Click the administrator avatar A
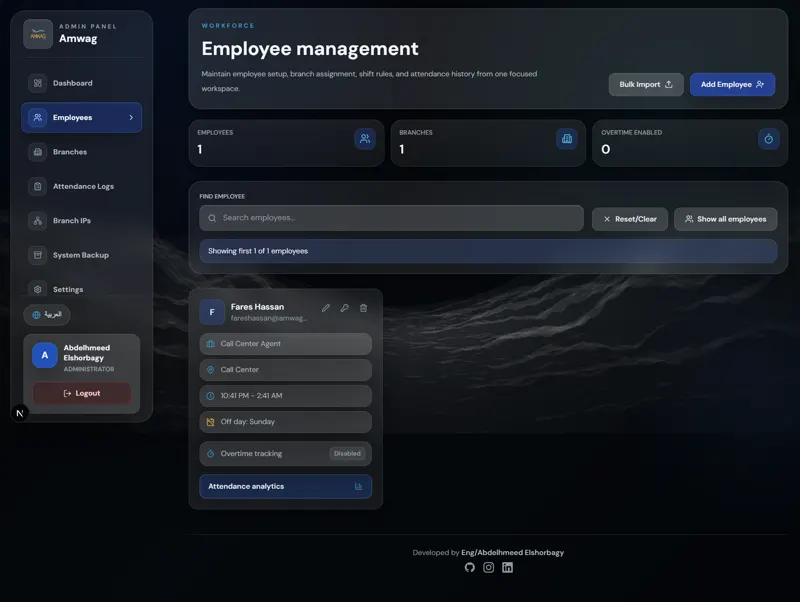Viewport: 800px width, 602px height. 45,355
